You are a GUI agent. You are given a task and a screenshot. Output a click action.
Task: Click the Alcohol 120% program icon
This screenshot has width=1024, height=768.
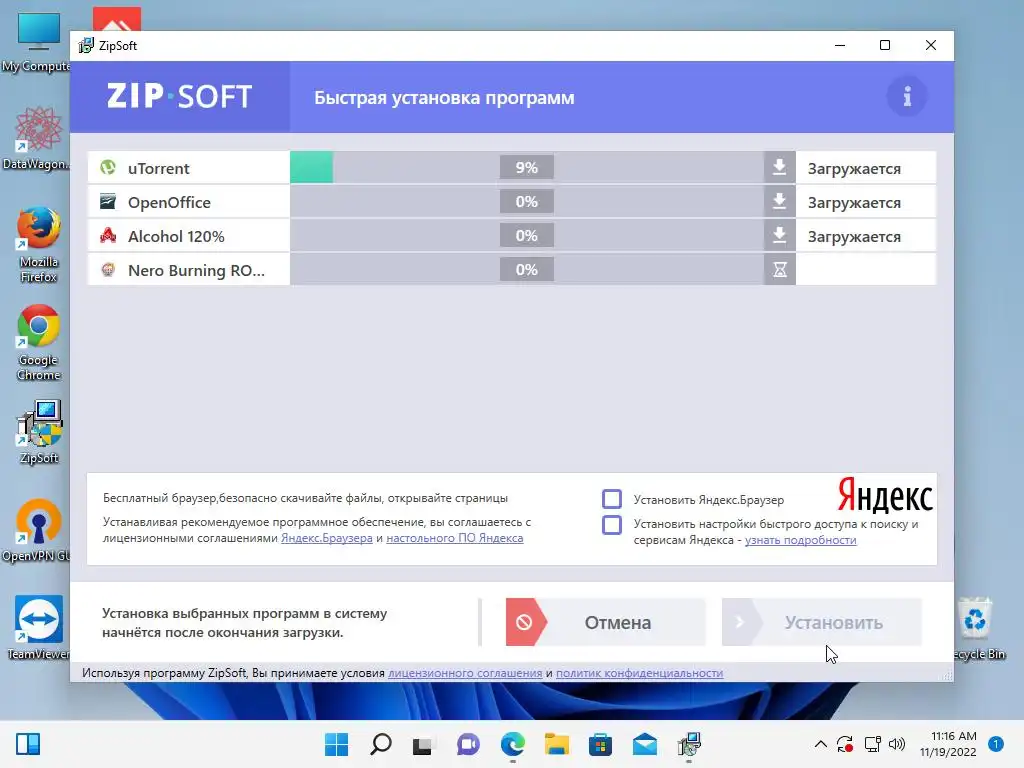[x=108, y=236]
